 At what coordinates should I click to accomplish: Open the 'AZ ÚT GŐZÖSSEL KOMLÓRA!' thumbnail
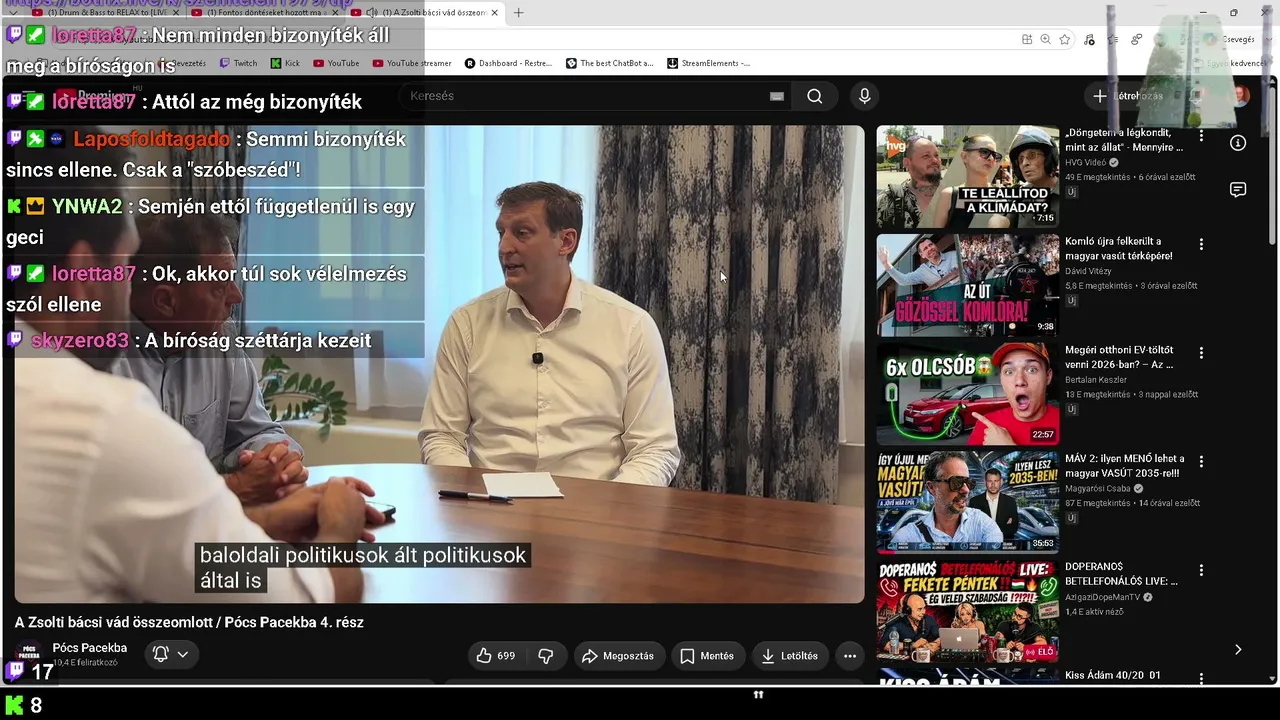[968, 285]
